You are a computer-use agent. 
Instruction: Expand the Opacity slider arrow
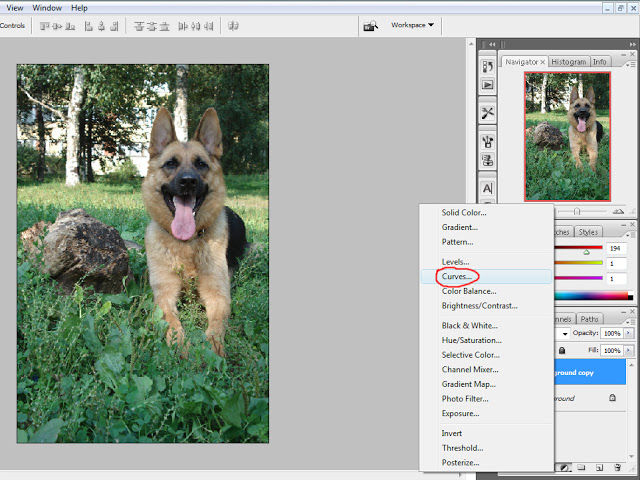[x=628, y=332]
